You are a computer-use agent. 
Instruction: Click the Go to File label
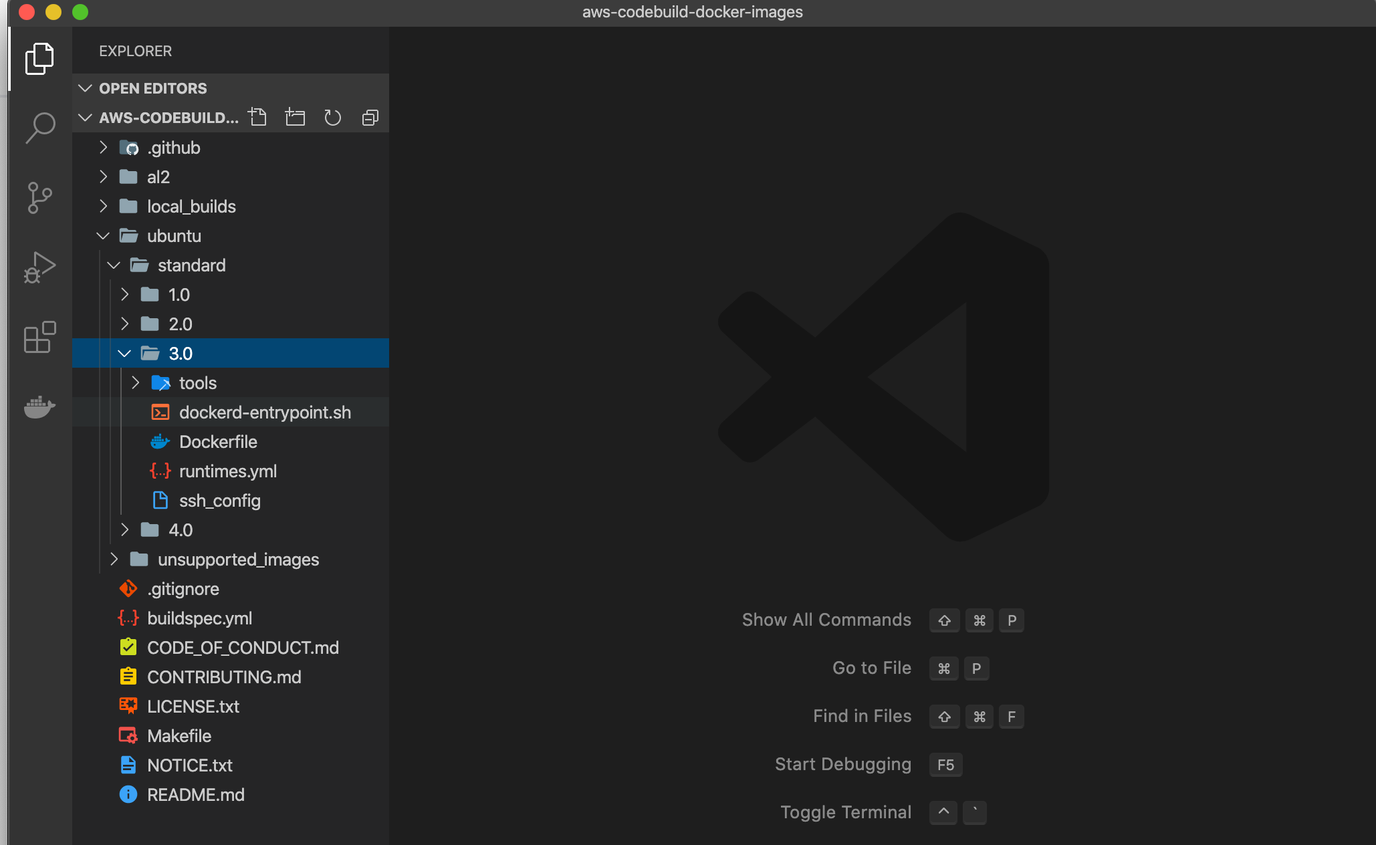pos(872,668)
